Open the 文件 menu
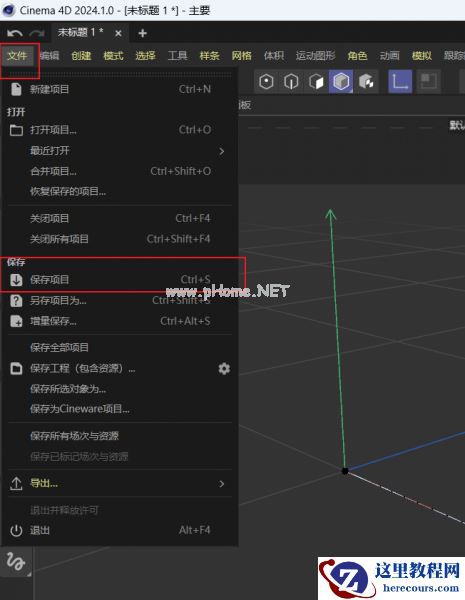 17,56
